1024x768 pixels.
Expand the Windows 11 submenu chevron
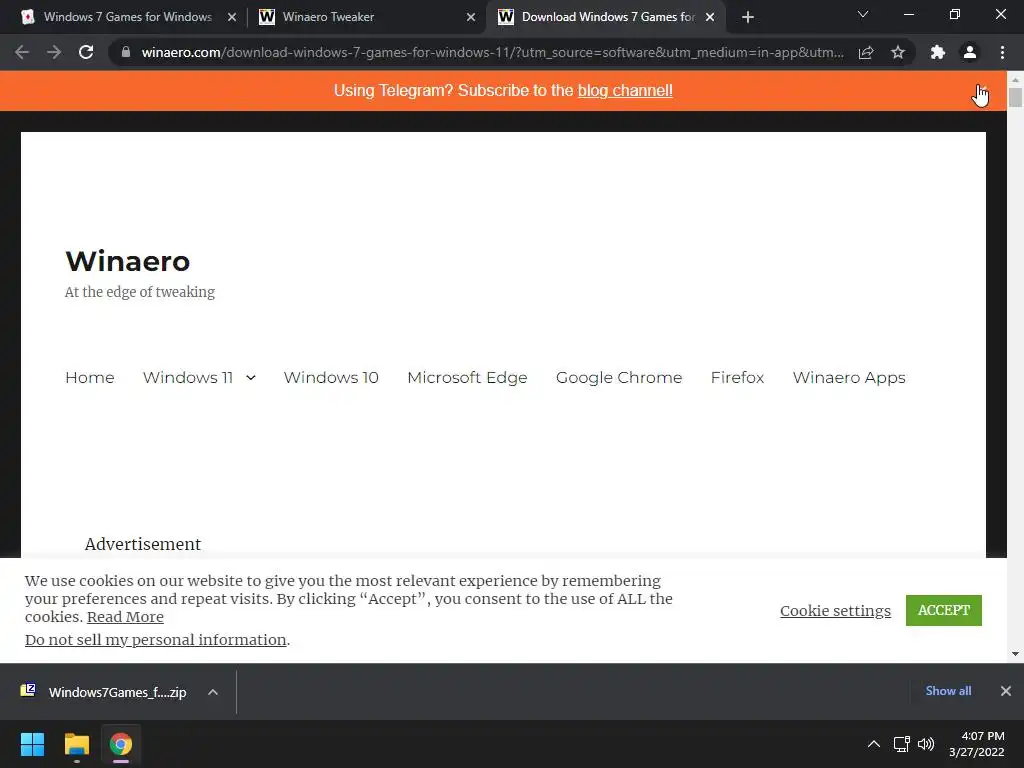(251, 377)
